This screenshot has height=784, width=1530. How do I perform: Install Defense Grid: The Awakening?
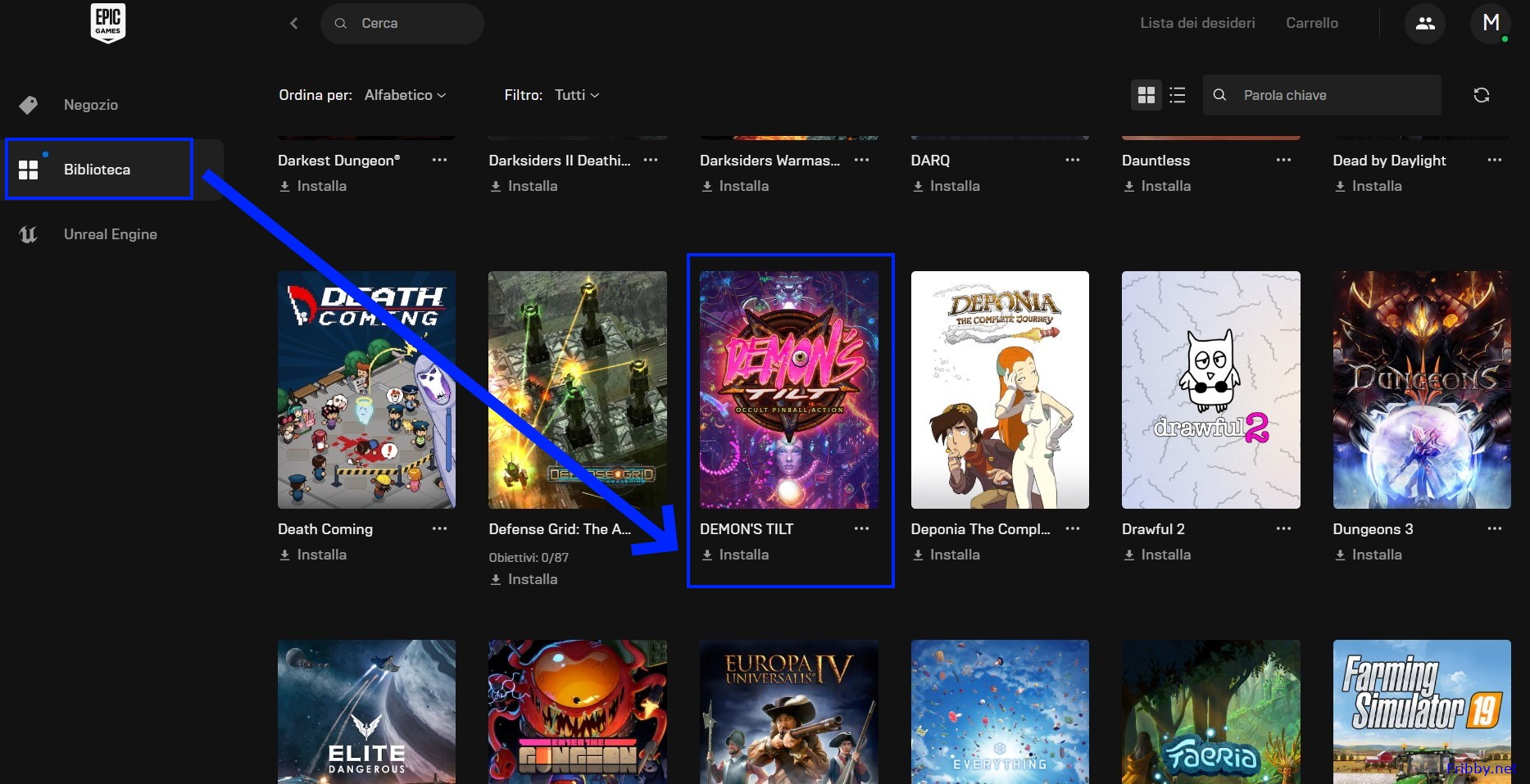pyautogui.click(x=524, y=579)
